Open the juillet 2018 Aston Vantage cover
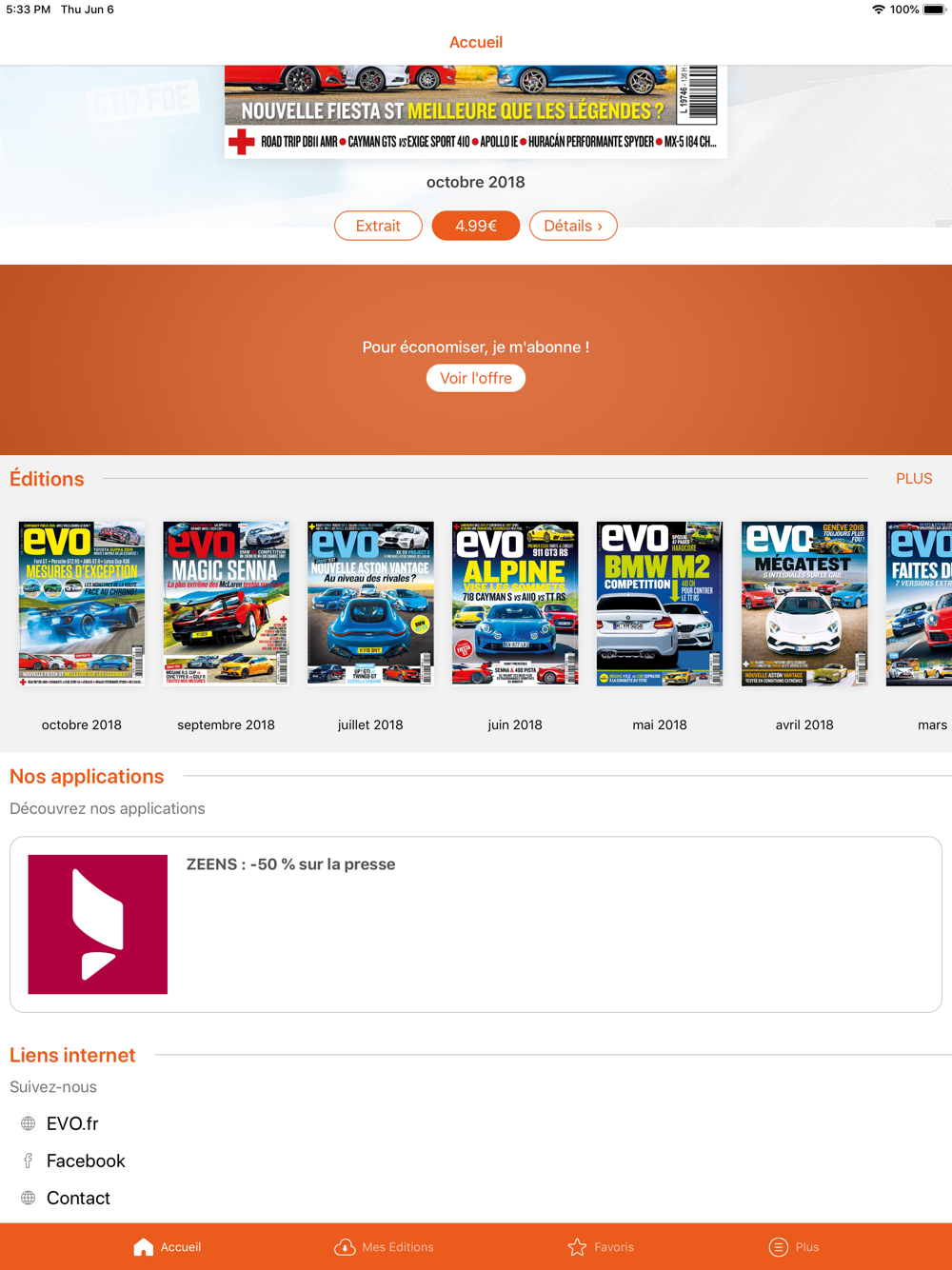This screenshot has width=952, height=1270. [x=370, y=604]
